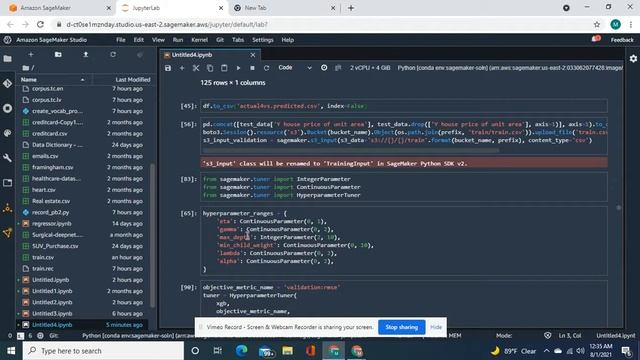This screenshot has width=640, height=360.
Task: Copy selected cells in notebook toolbar
Action: coord(210,68)
